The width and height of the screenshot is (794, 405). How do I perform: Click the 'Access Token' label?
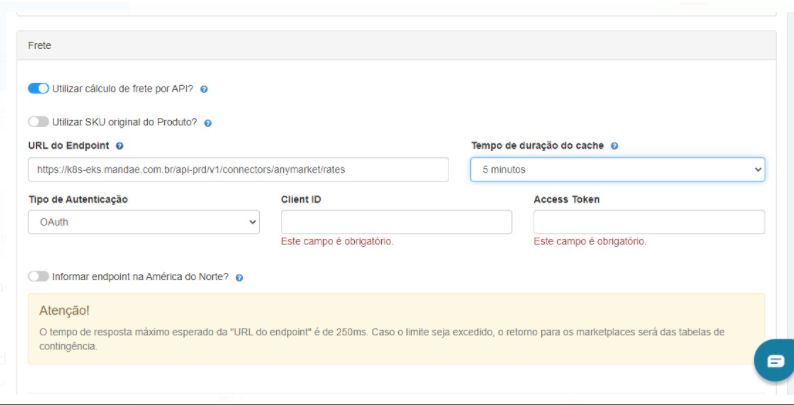(x=566, y=199)
